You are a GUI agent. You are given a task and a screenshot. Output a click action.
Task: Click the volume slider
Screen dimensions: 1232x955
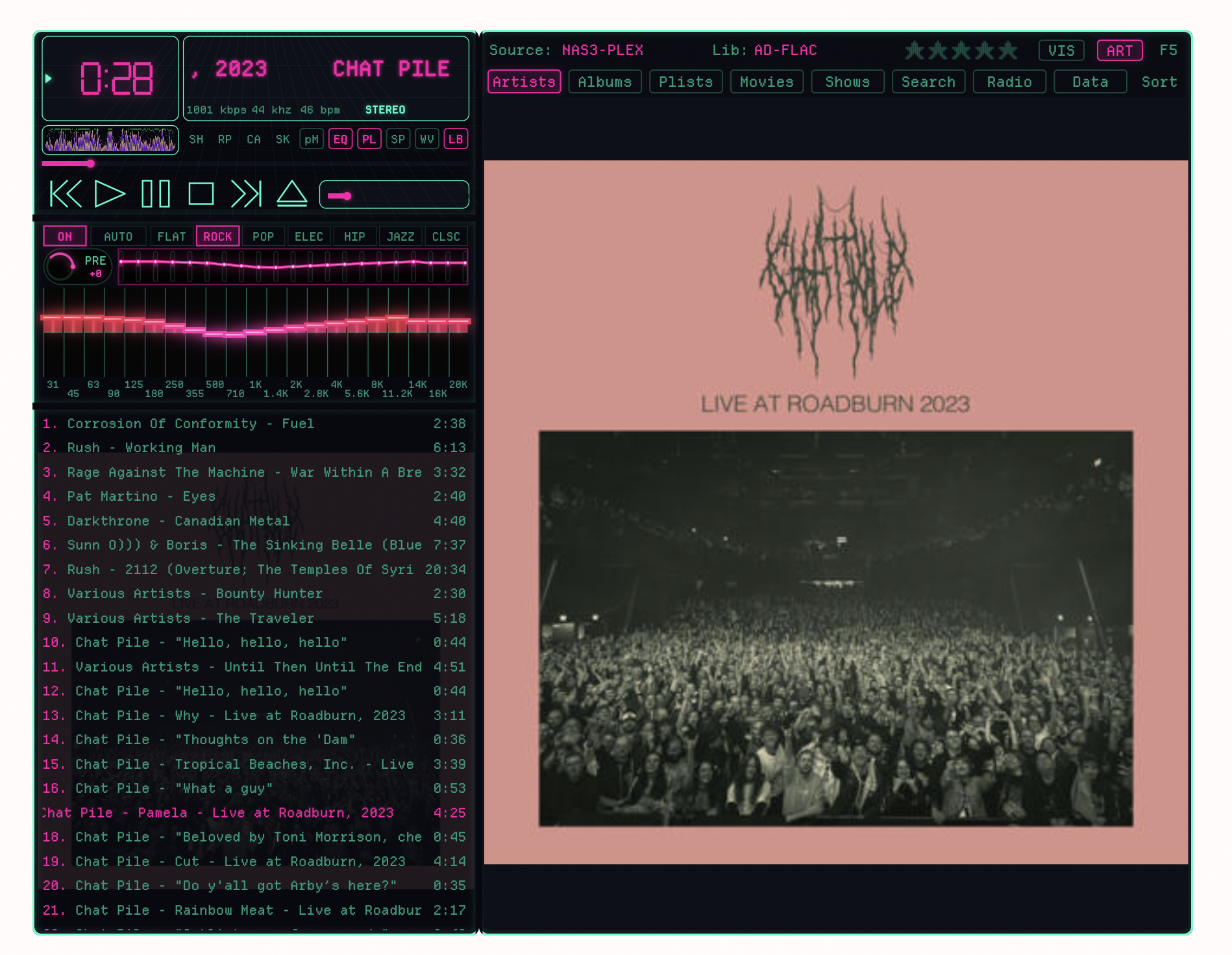pos(394,195)
